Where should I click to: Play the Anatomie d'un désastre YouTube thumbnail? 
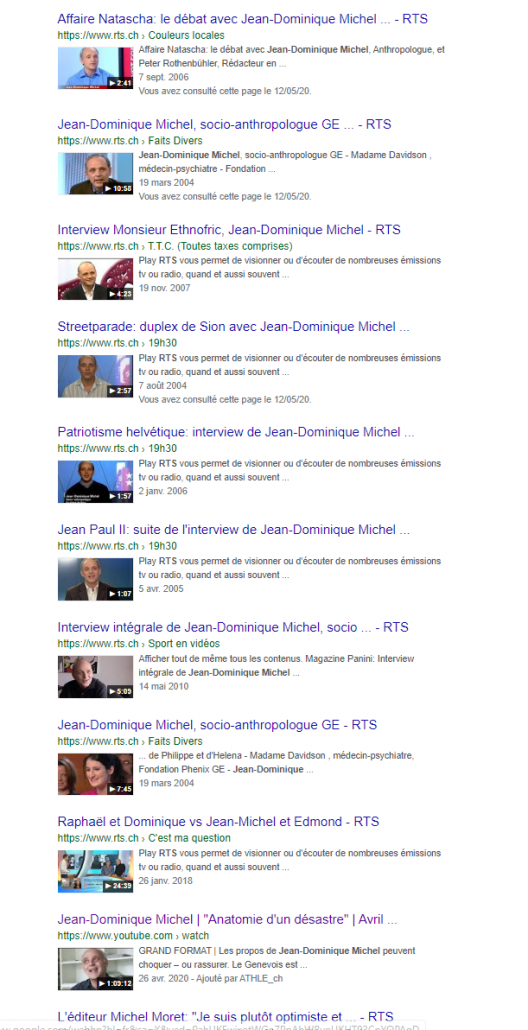click(95, 968)
